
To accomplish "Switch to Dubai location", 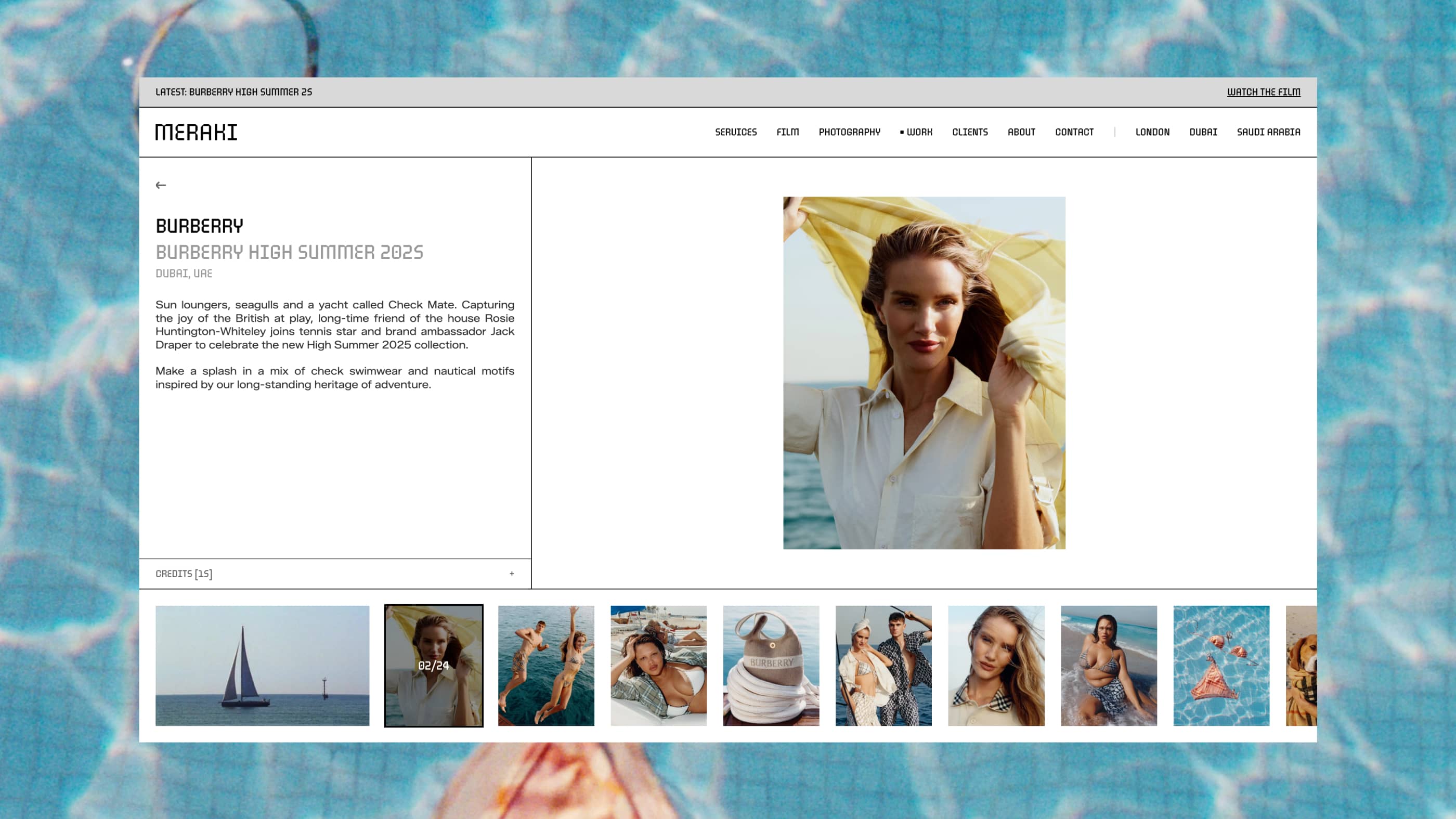I will (x=1203, y=132).
